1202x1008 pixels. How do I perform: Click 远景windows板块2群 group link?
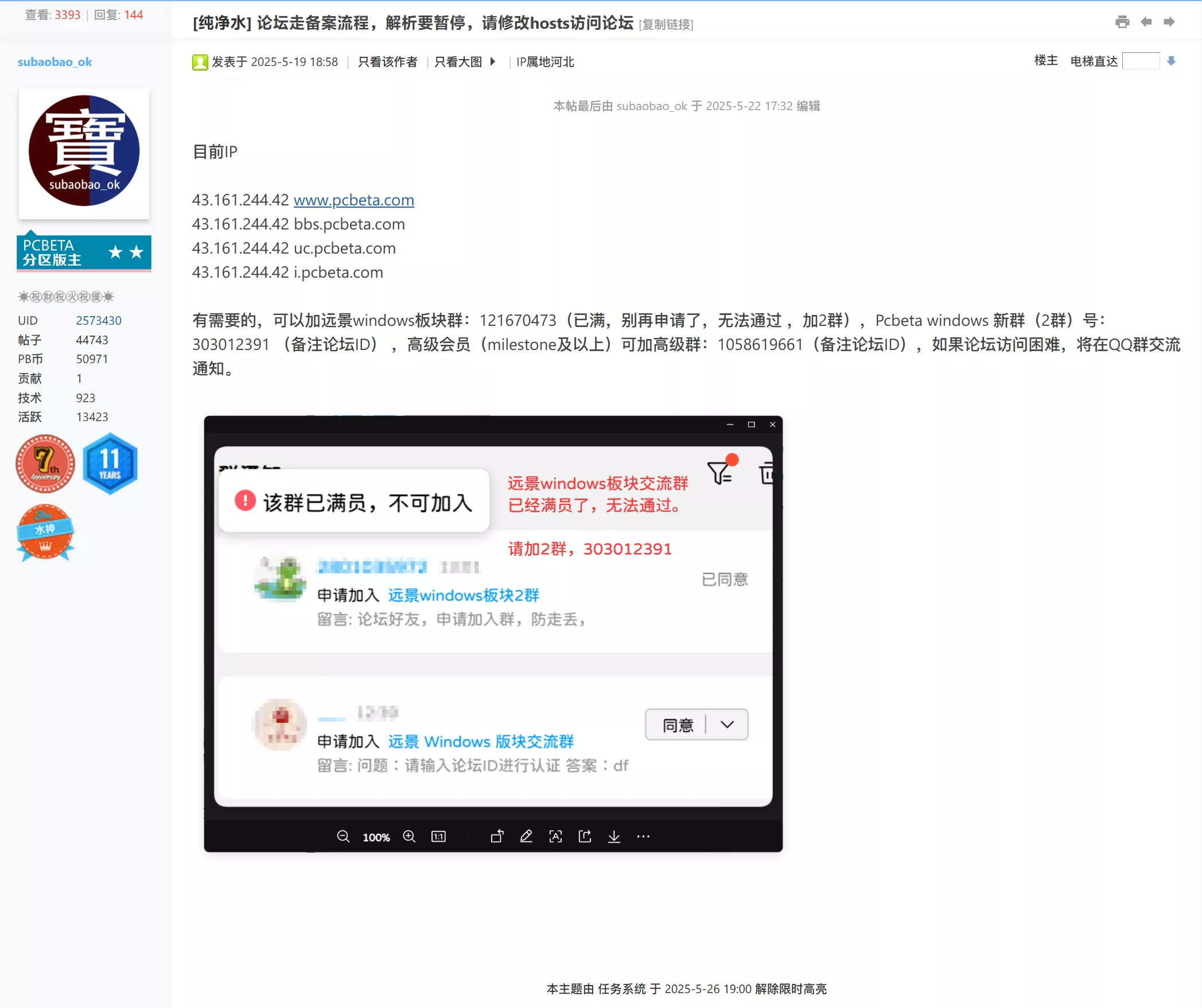[x=464, y=595]
